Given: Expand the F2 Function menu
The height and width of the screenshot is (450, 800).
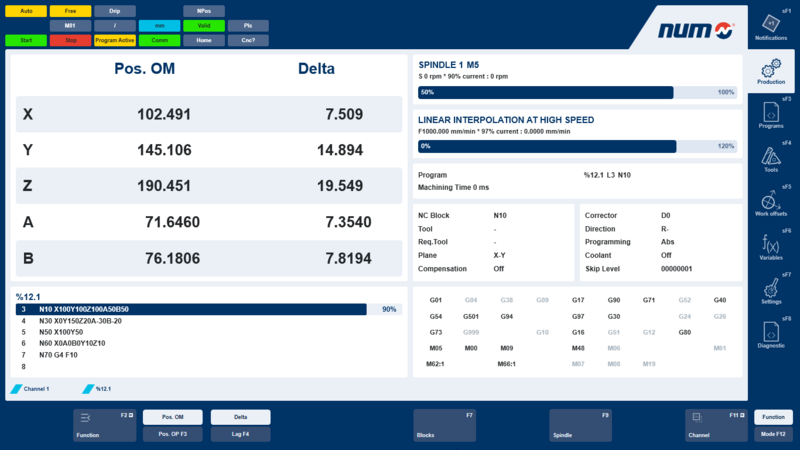Looking at the screenshot, I should (x=104, y=425).
